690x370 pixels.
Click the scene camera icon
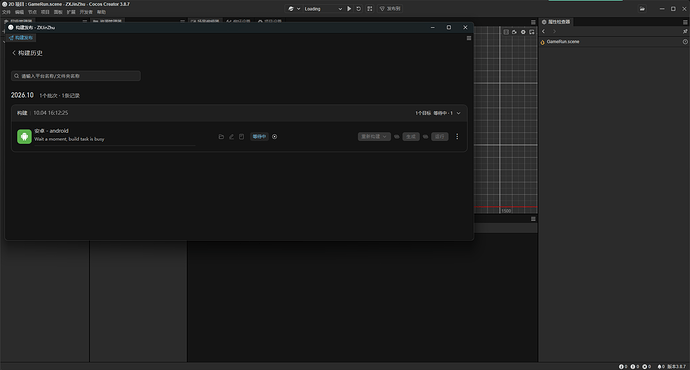tap(514, 32)
